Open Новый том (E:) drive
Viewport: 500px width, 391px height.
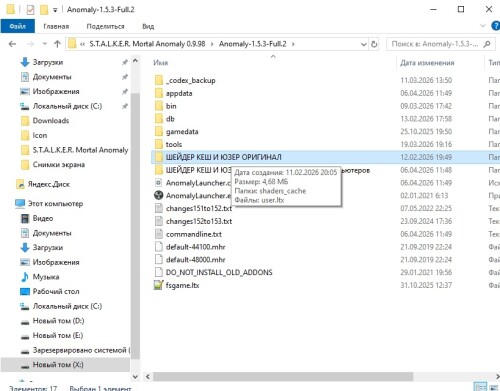(x=58, y=335)
